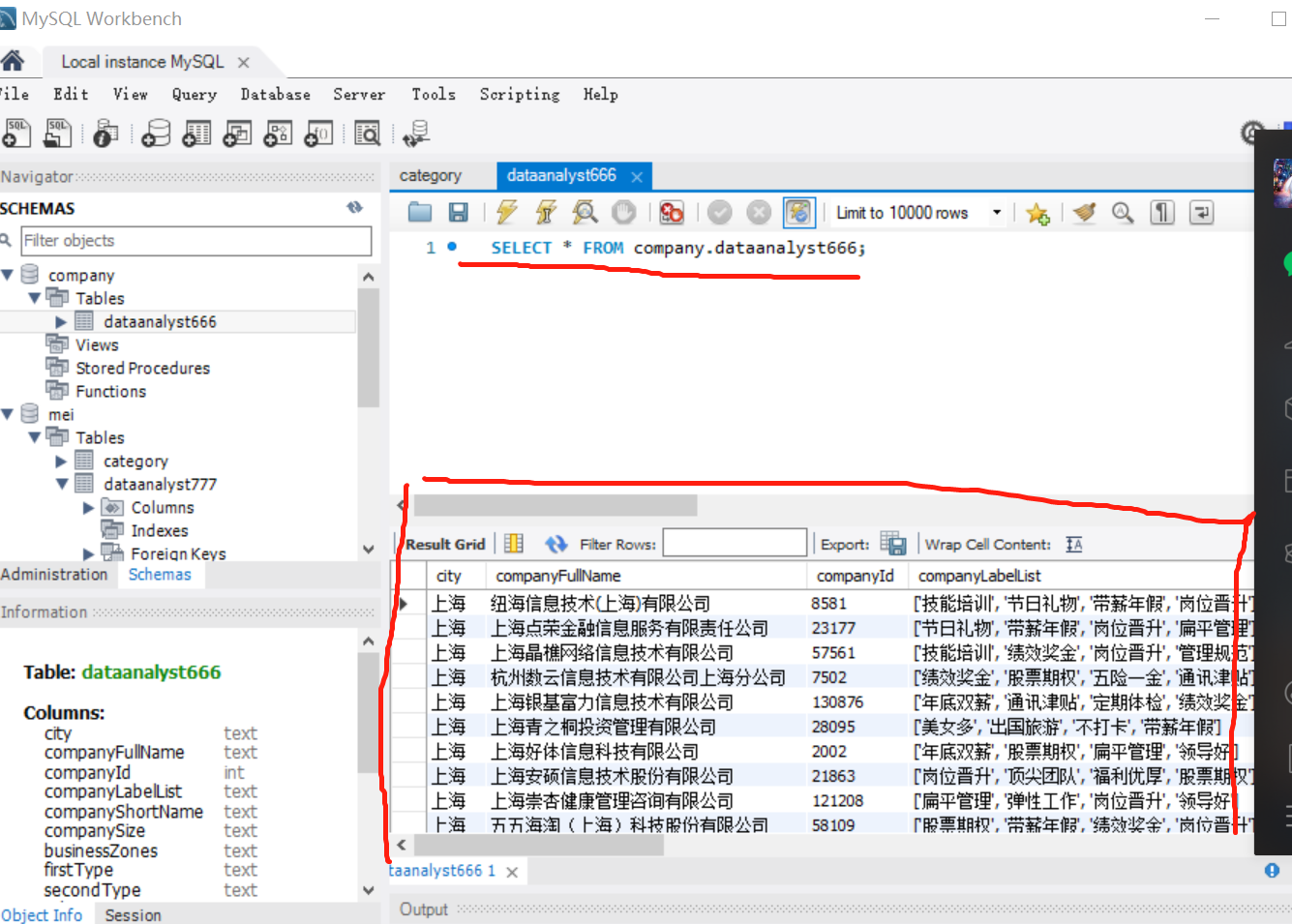Open the saved SQL snippets star icon

(x=1037, y=212)
